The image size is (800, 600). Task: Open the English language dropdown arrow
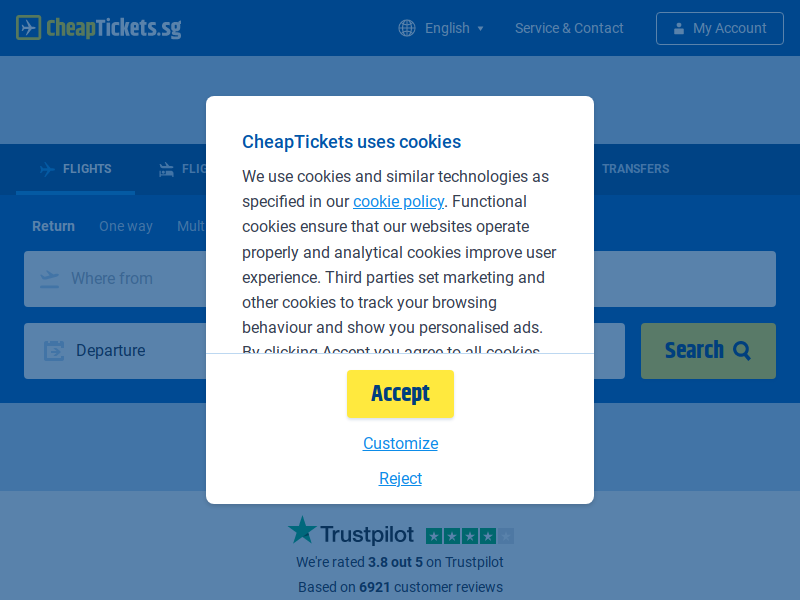click(480, 29)
